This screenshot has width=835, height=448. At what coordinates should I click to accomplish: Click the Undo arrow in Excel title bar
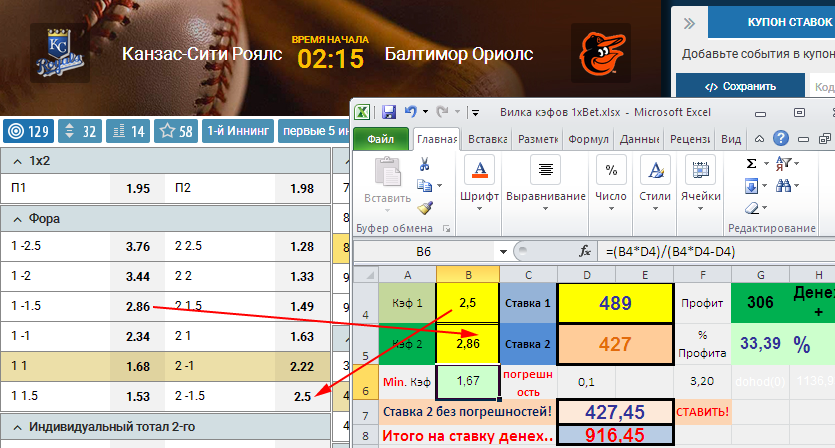410,112
